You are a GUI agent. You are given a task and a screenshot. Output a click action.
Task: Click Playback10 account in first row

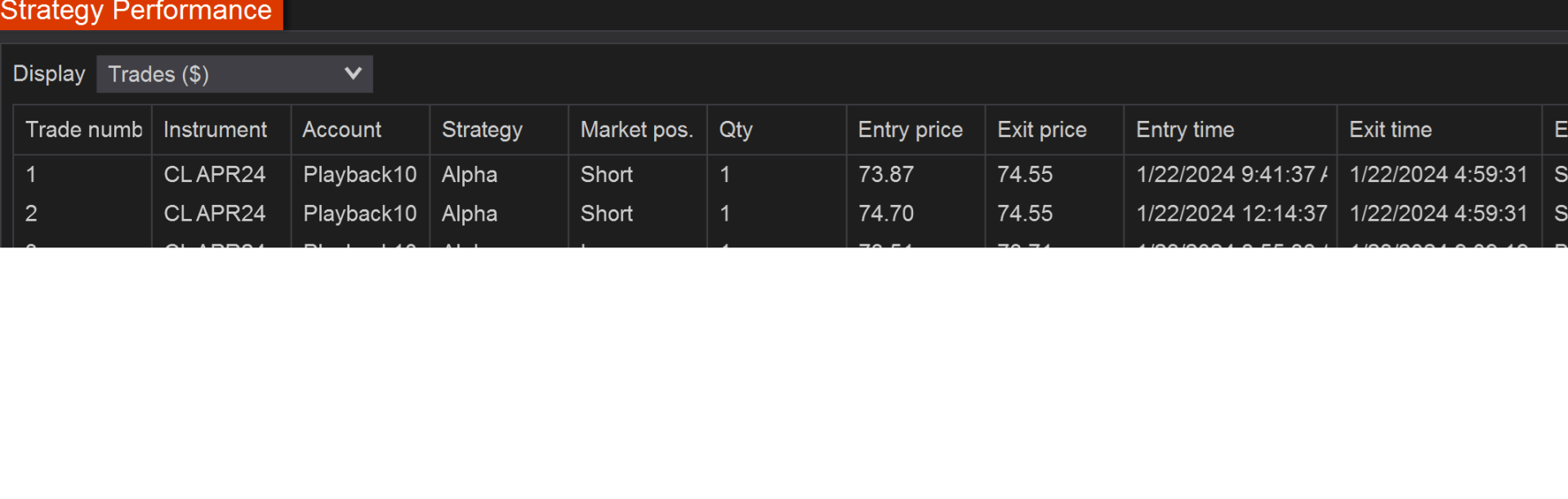click(359, 175)
